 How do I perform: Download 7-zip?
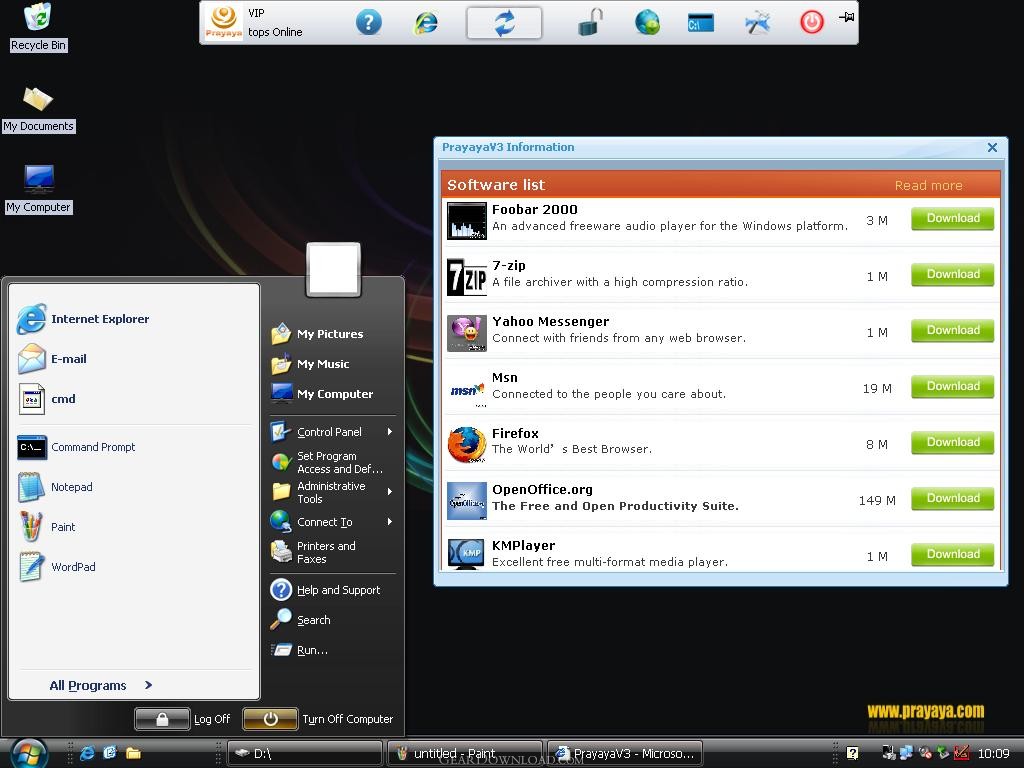point(952,274)
